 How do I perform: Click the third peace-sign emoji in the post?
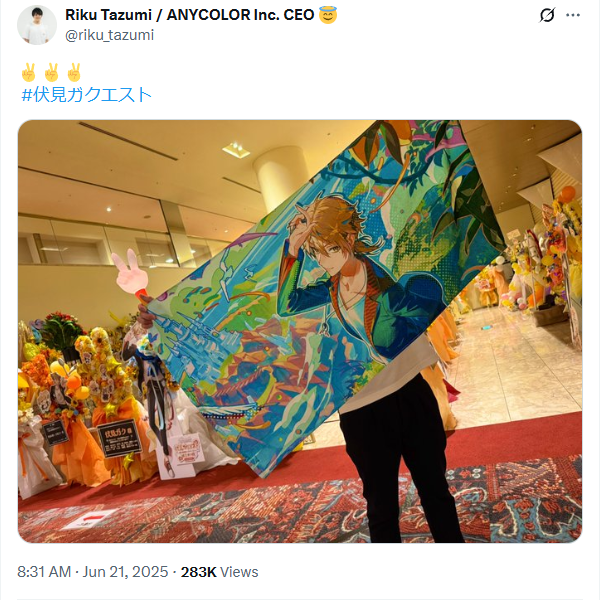tap(74, 72)
